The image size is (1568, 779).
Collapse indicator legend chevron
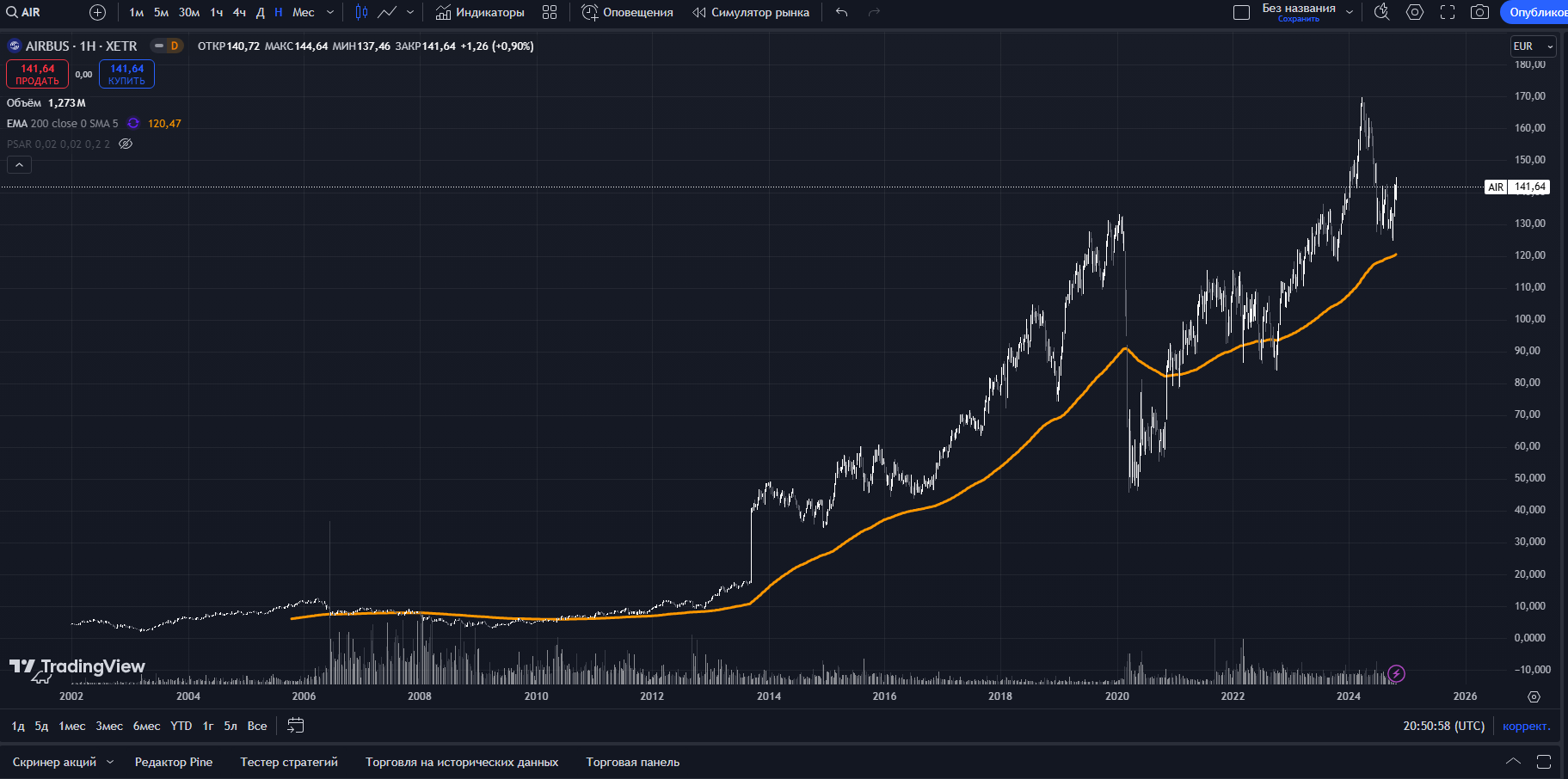click(x=19, y=165)
